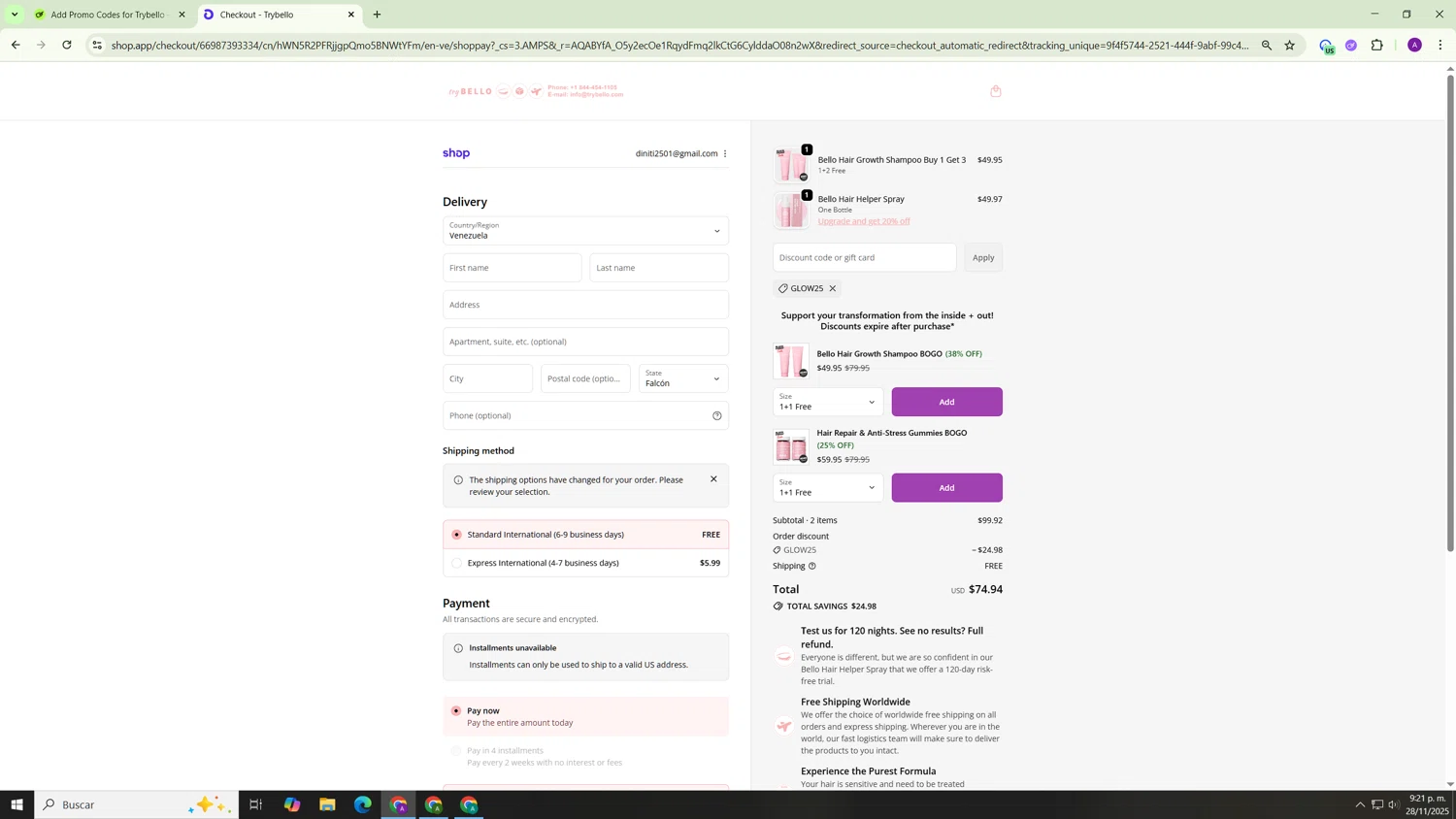Focus Discount code or gift card field
Image resolution: width=1456 pixels, height=819 pixels.
[864, 257]
